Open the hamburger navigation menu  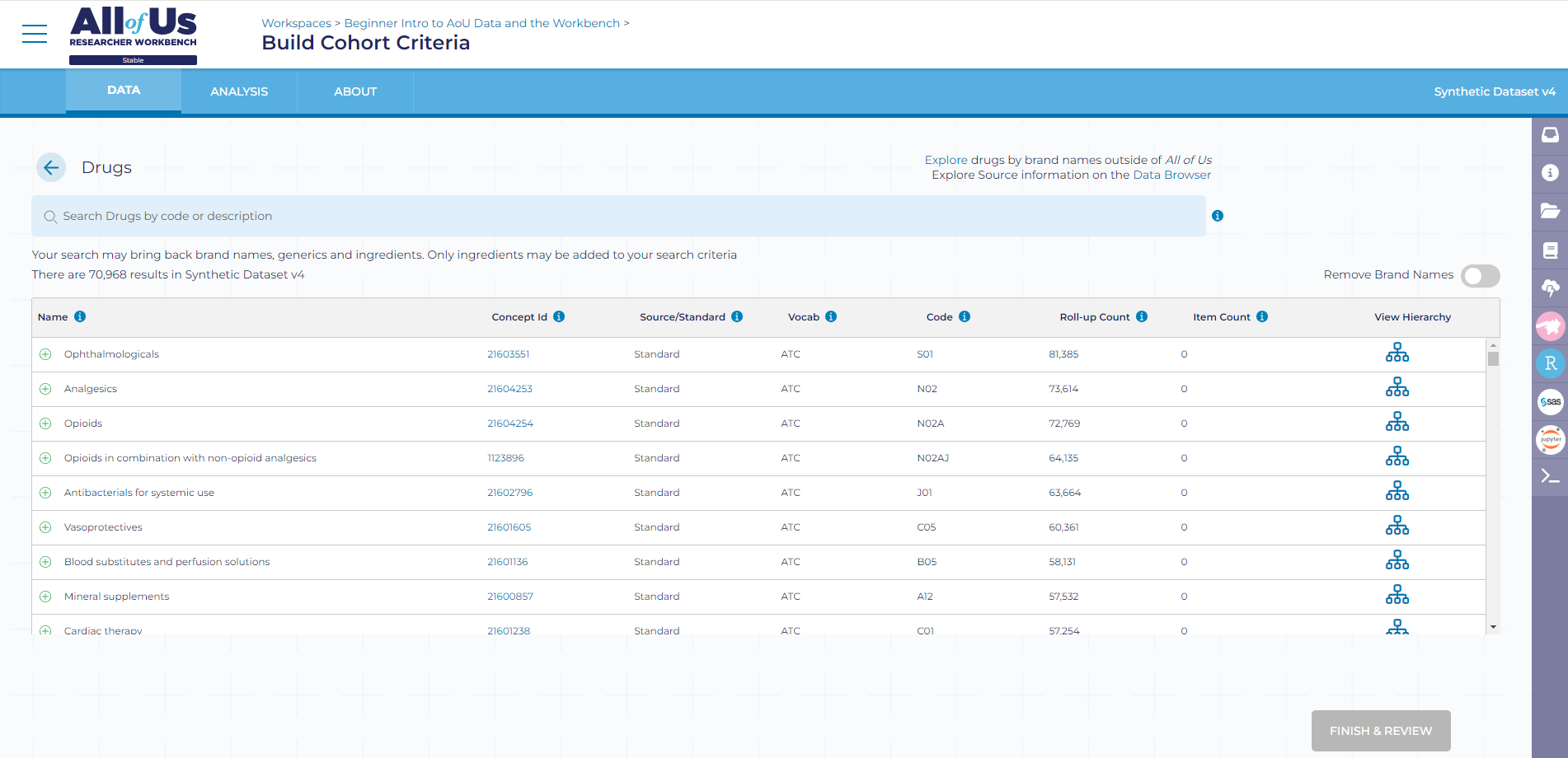coord(35,34)
